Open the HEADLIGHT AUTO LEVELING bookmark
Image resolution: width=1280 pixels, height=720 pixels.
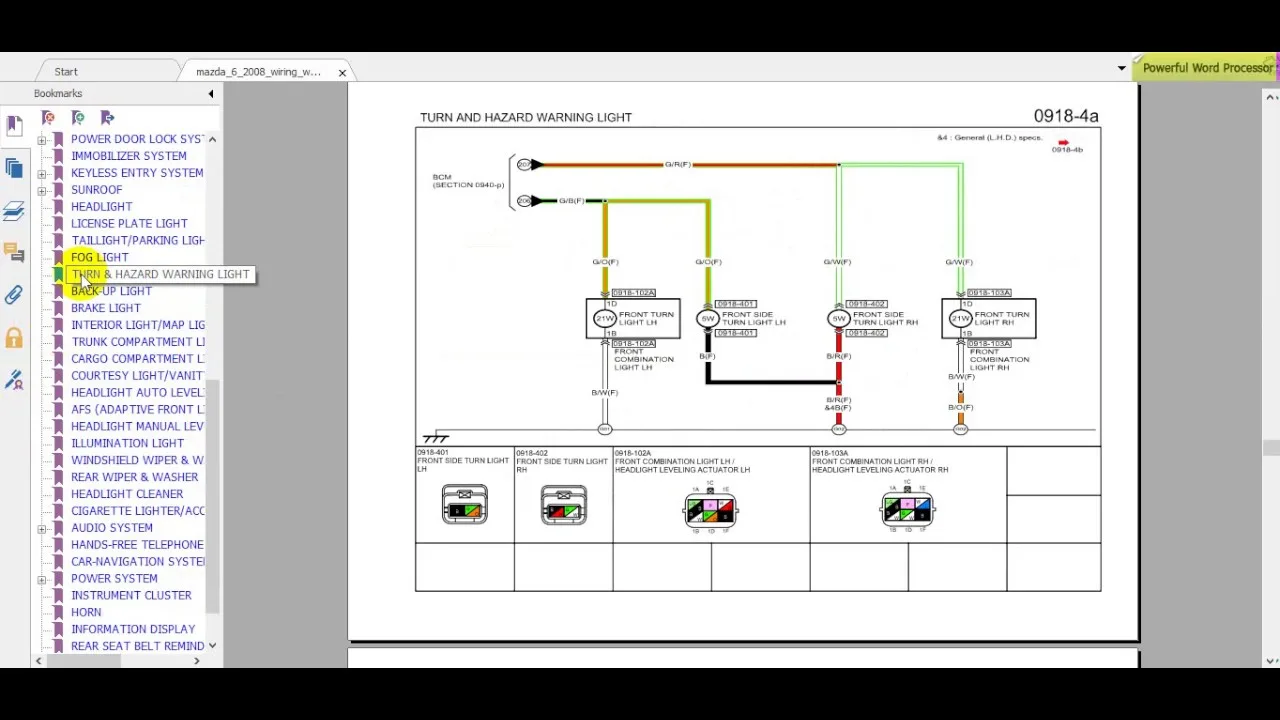(137, 393)
